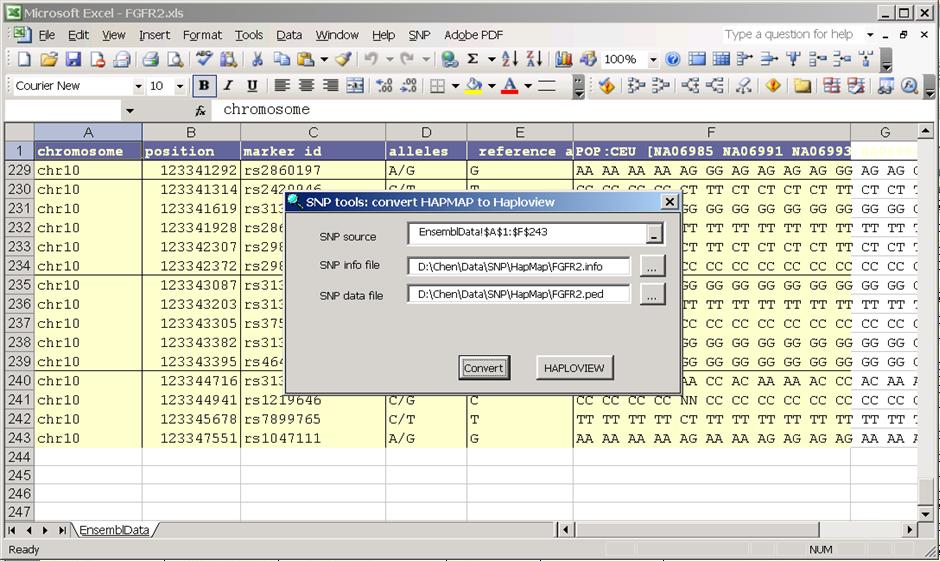Open the Courier New font dropdown
The width and height of the screenshot is (940, 561).
click(x=138, y=86)
